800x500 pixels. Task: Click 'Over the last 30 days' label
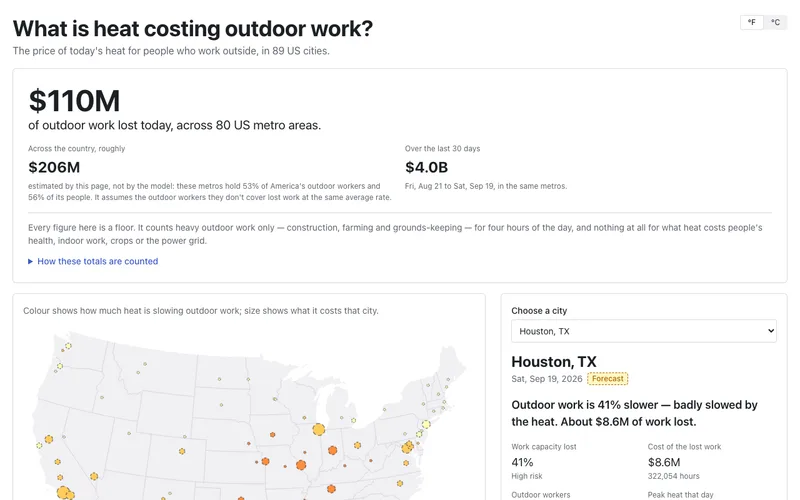(x=442, y=148)
